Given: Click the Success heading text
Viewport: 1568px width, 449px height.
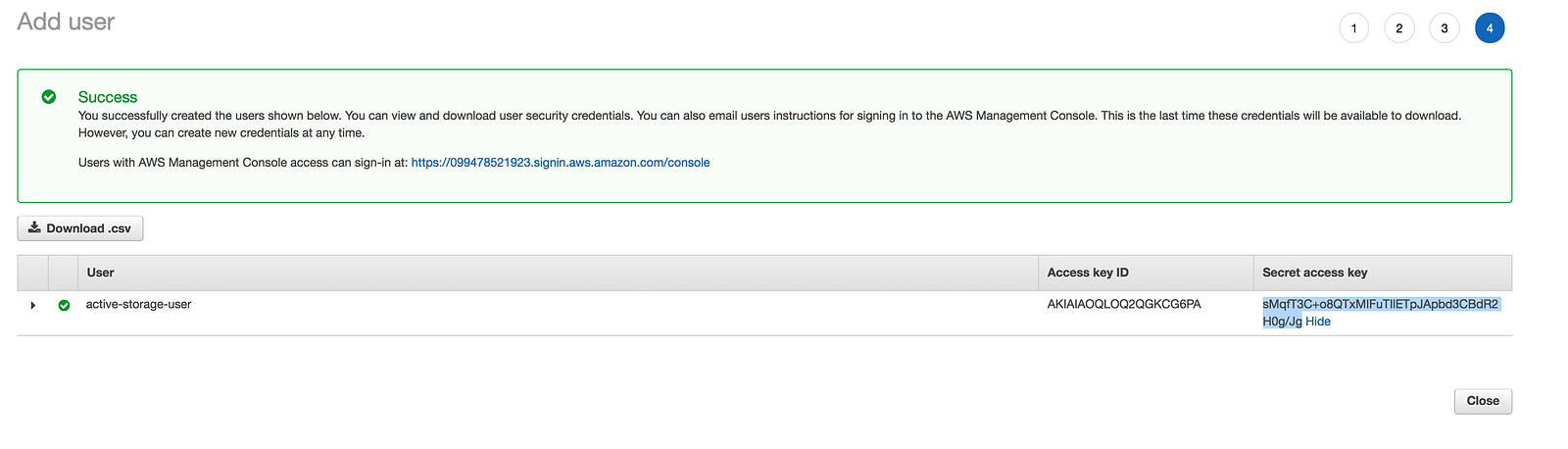Looking at the screenshot, I should click(x=108, y=97).
